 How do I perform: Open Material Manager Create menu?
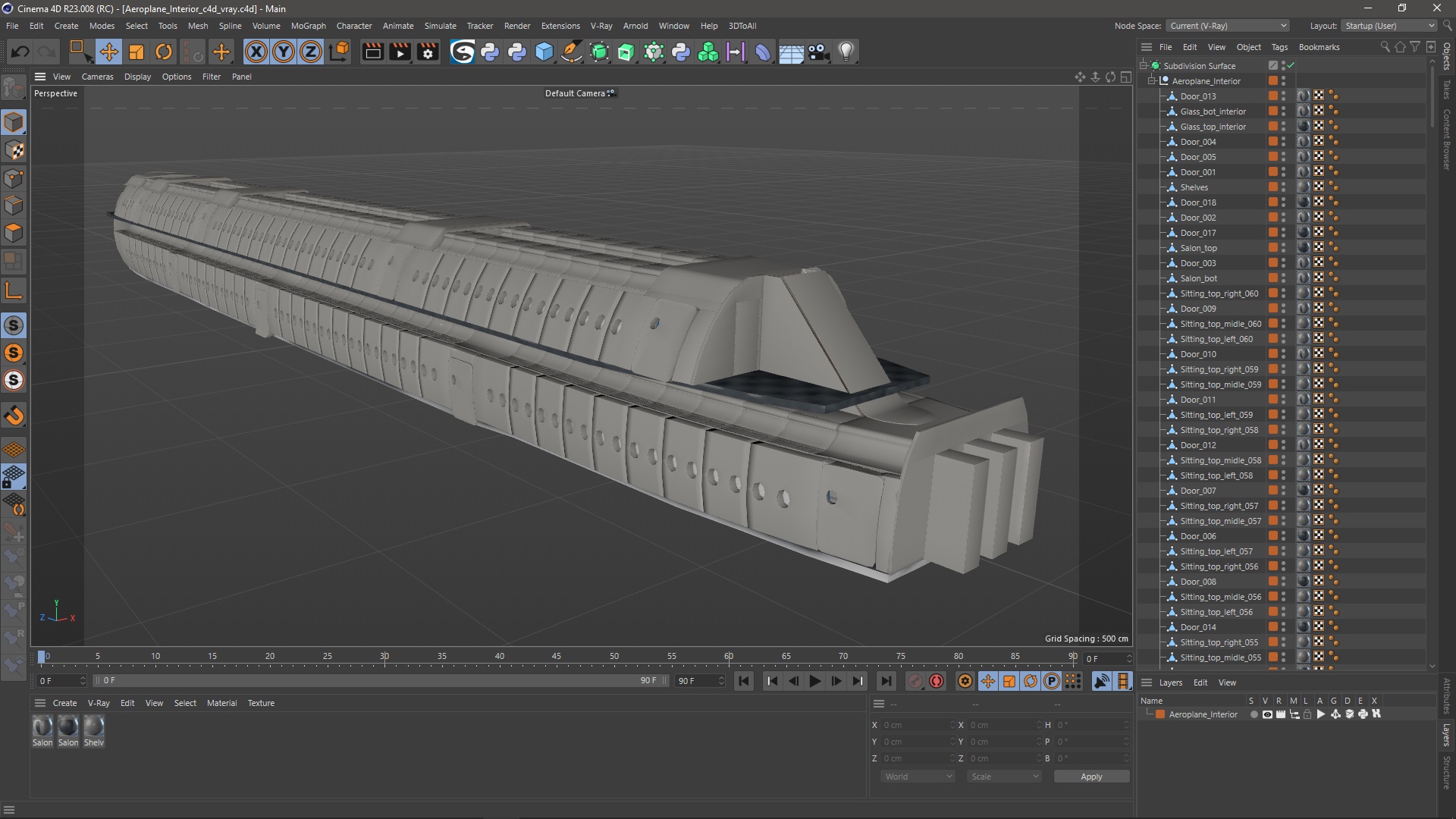coord(64,703)
